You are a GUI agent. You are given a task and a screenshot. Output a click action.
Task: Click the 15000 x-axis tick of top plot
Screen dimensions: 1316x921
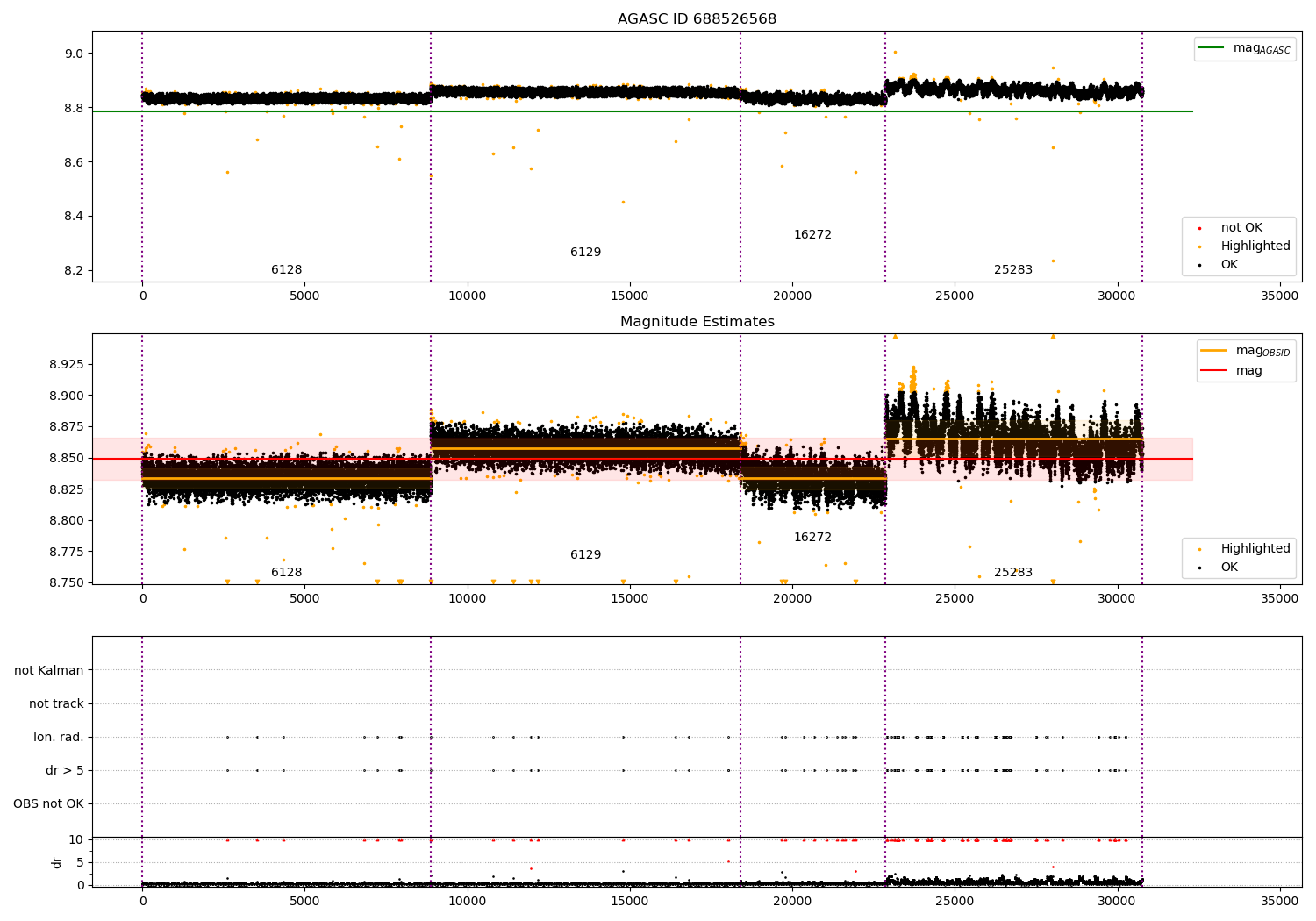(630, 296)
